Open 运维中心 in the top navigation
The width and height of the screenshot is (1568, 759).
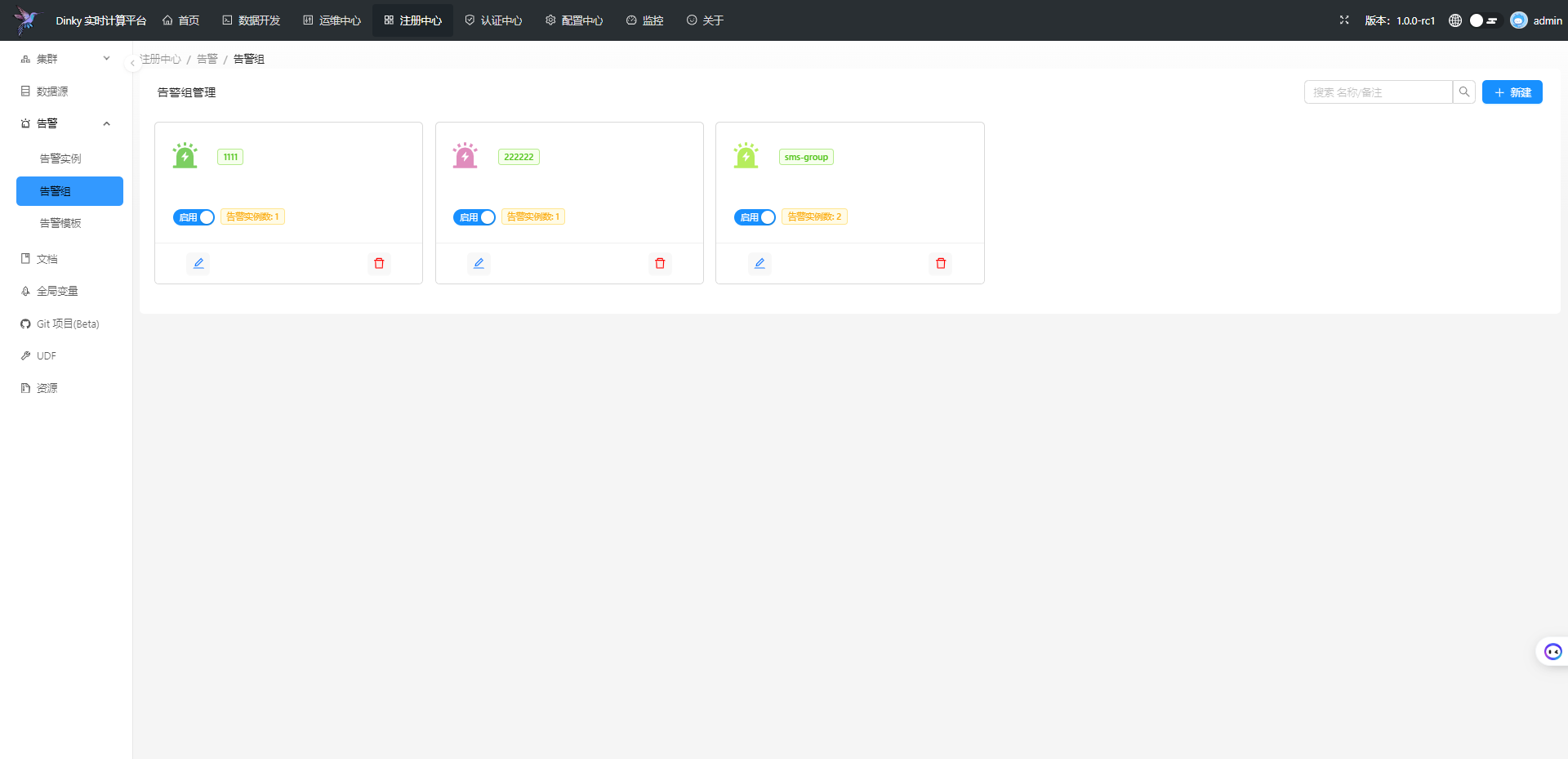(x=332, y=20)
